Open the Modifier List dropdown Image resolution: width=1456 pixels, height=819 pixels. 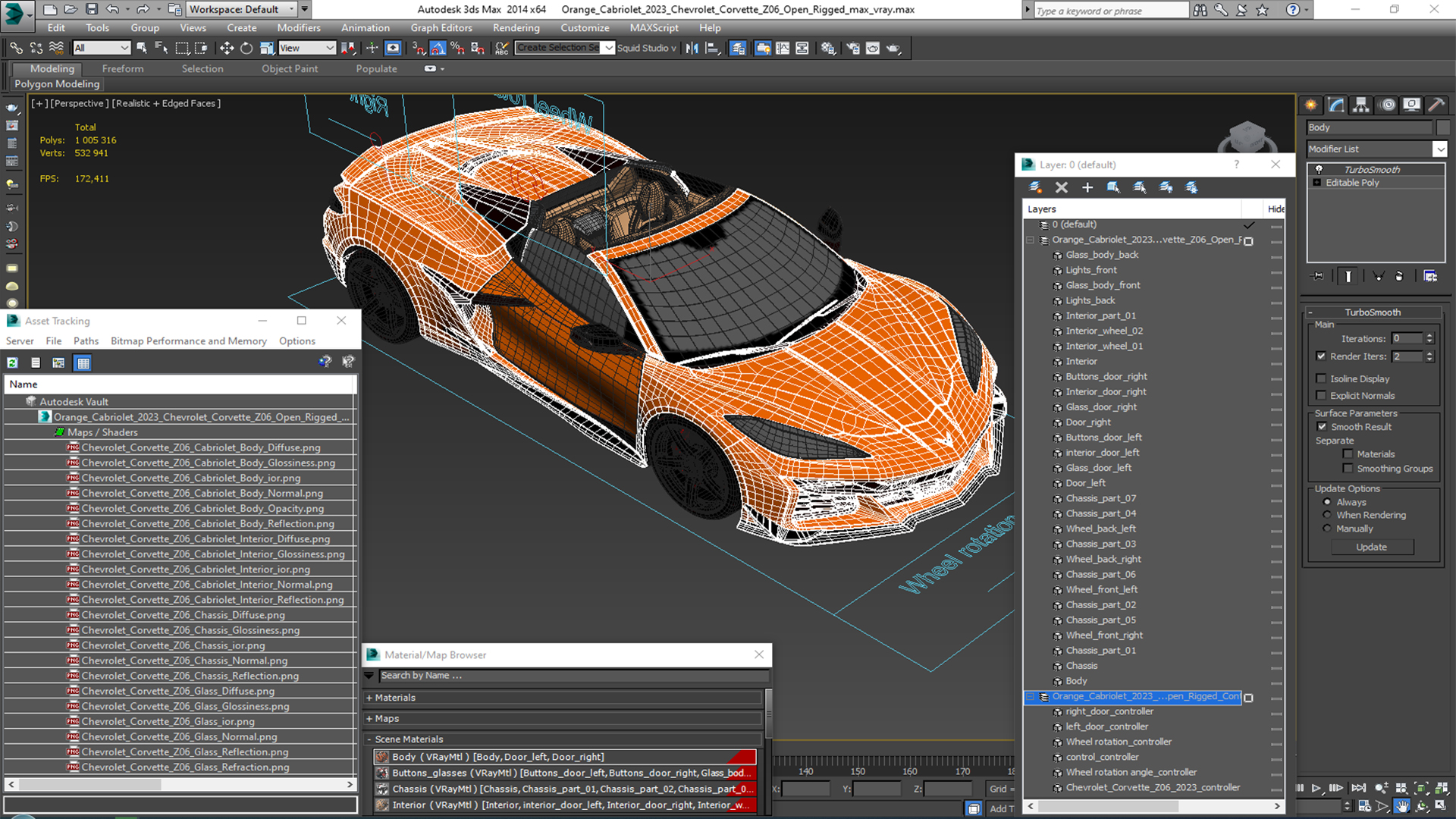[x=1439, y=149]
